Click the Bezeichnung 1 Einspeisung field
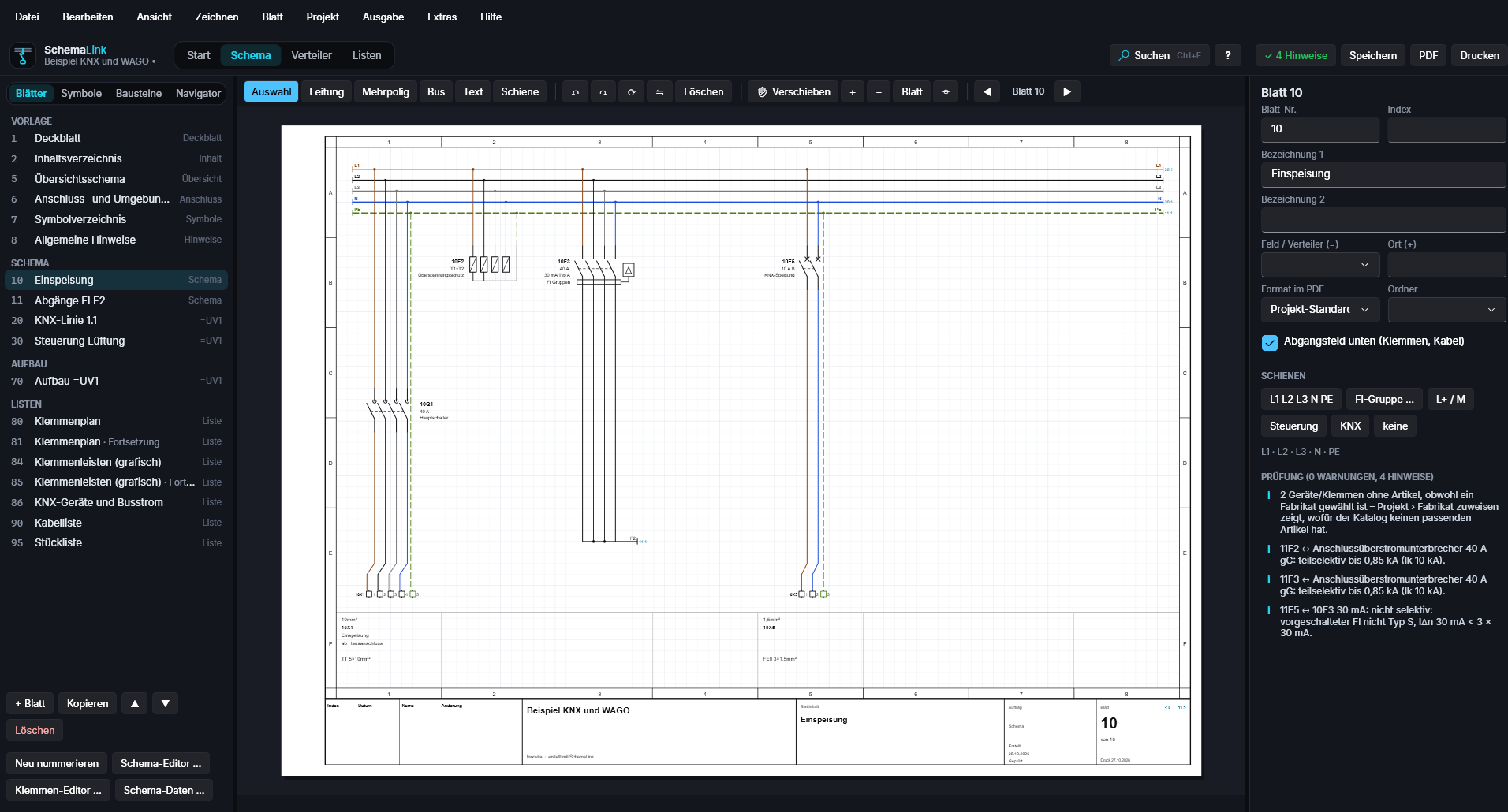 (x=1383, y=174)
